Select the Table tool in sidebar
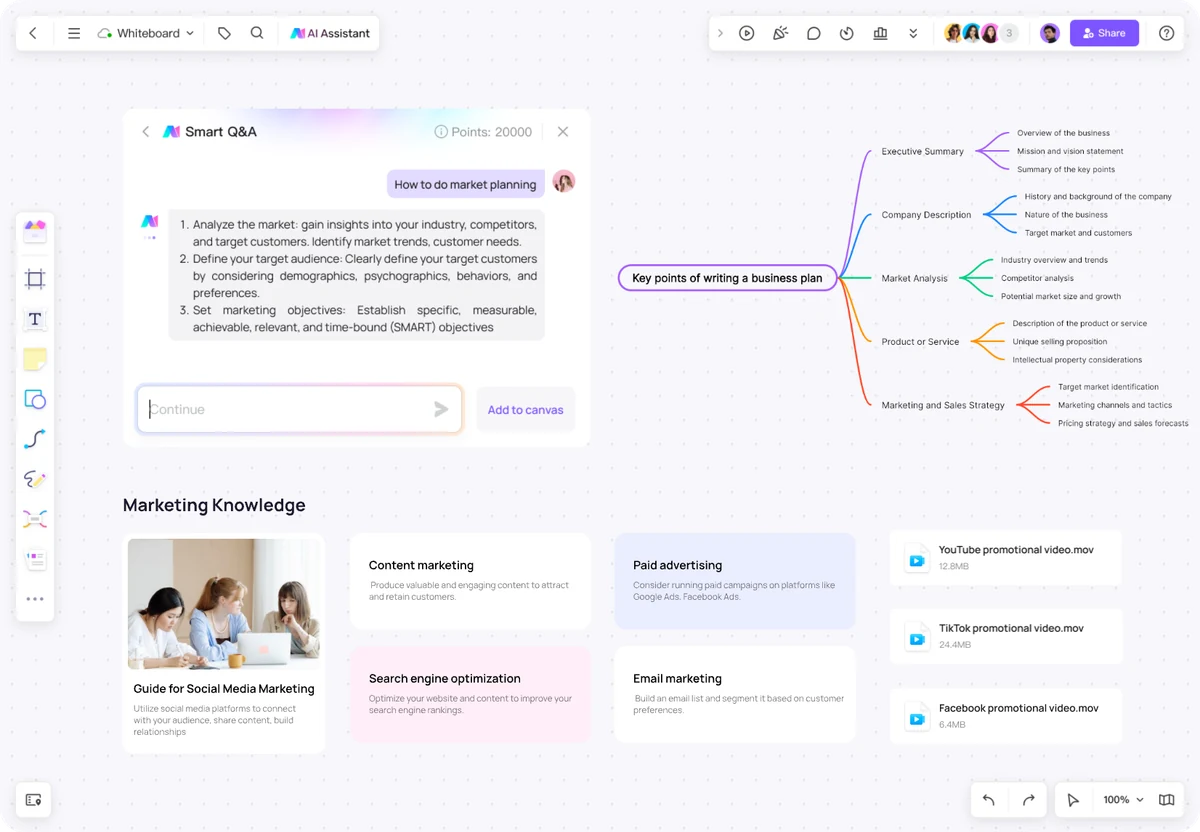The width and height of the screenshot is (1200, 832). point(35,560)
